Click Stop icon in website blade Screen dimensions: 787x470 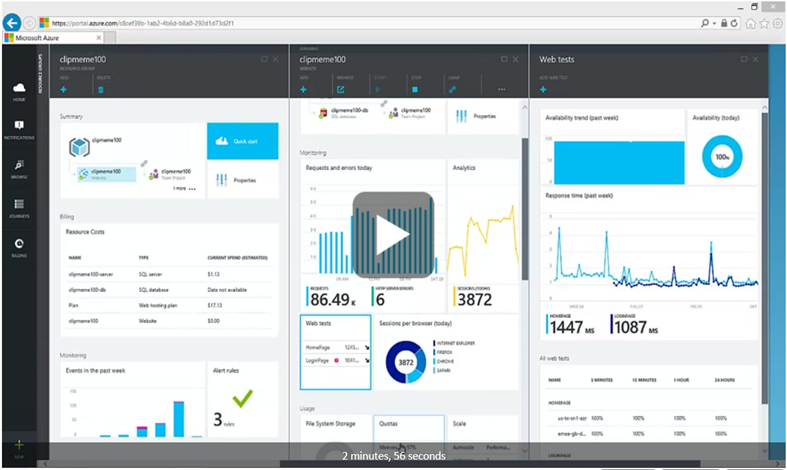(x=415, y=89)
